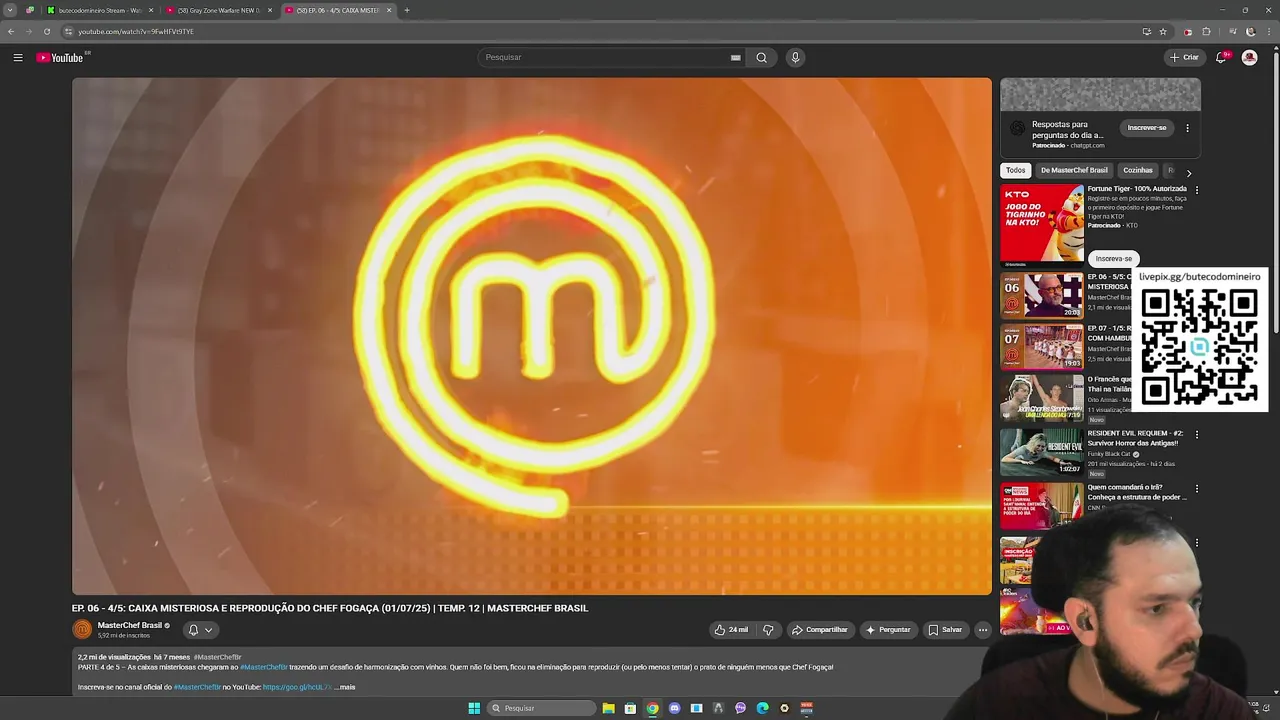The height and width of the screenshot is (720, 1280).
Task: Close the butecodomineiro Stream tab
Action: click(x=151, y=10)
